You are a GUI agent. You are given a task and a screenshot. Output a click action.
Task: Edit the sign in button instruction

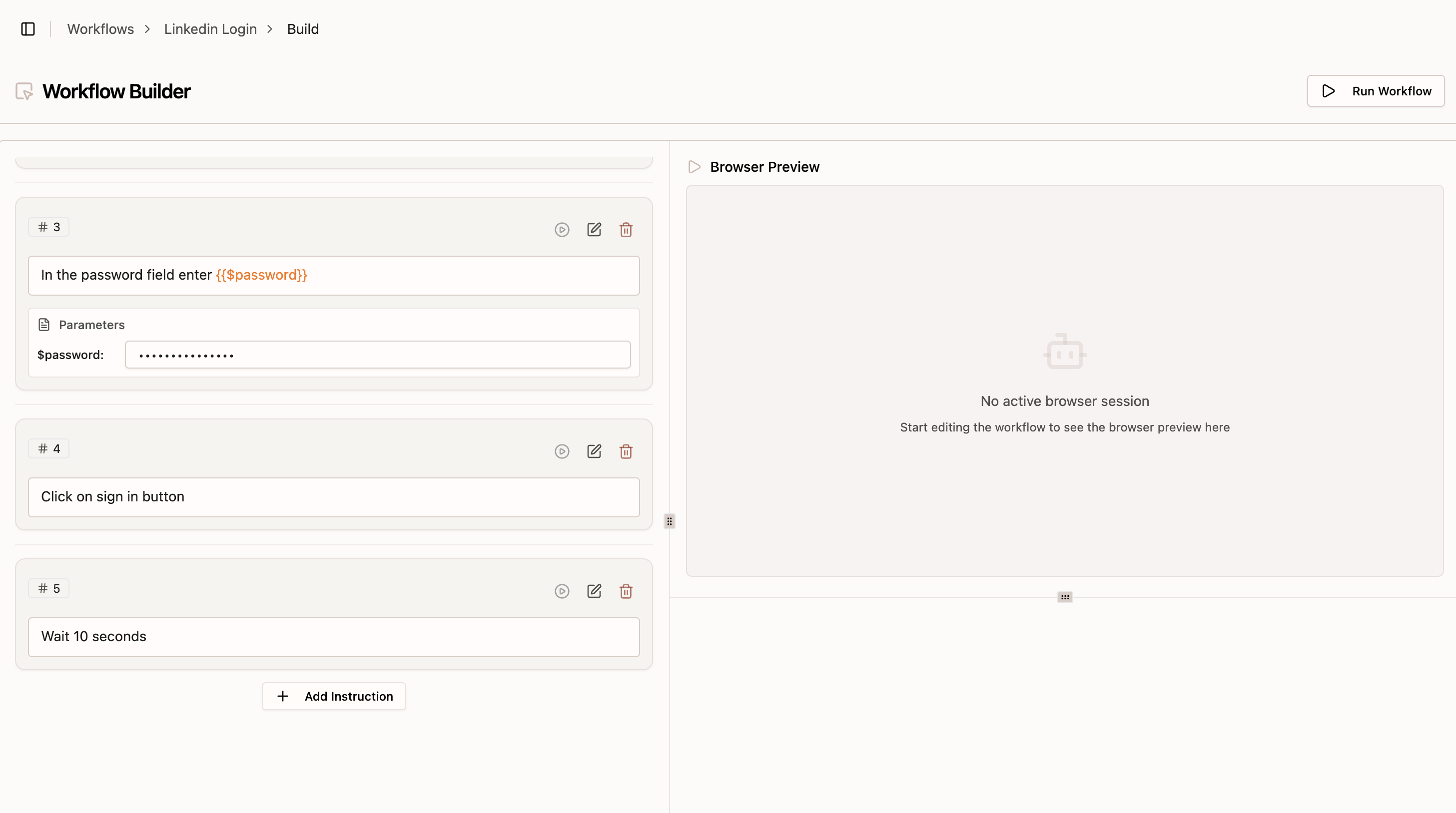pyautogui.click(x=594, y=451)
